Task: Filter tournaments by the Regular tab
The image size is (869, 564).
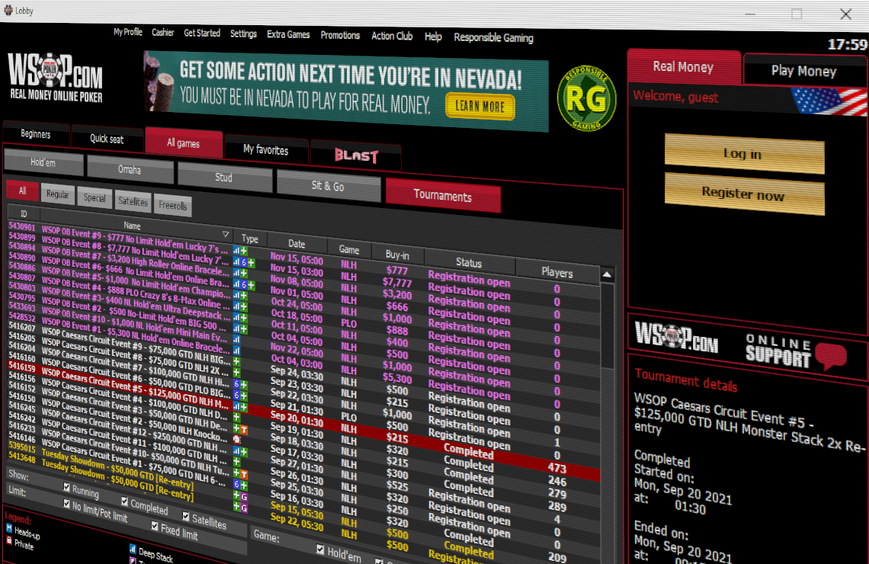Action: 58,194
